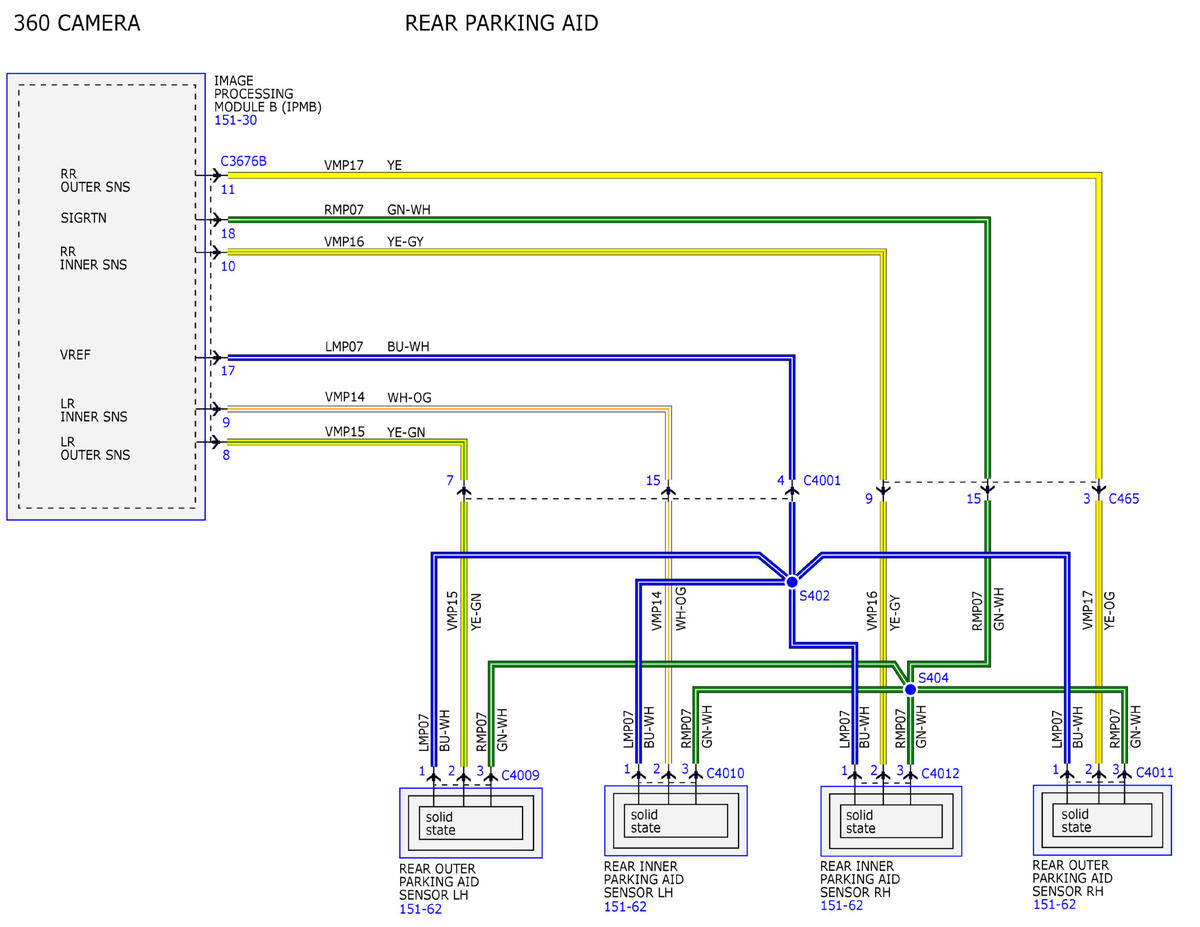Viewport: 1200px width, 927px height.
Task: Click the REAR OUTER PARKING AID SENSOR RH label
Action: coord(1073,877)
